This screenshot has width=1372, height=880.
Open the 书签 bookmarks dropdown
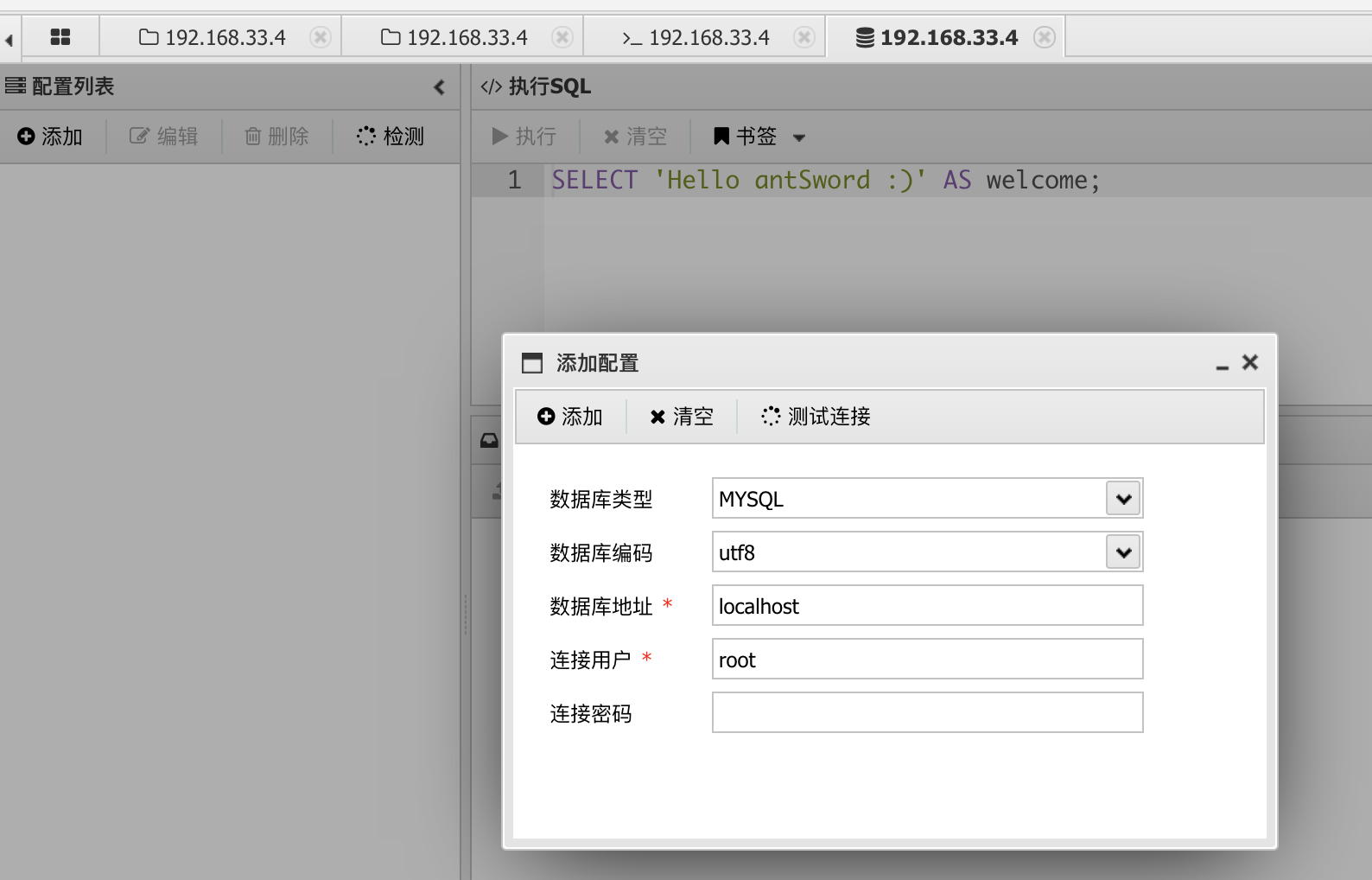[759, 137]
